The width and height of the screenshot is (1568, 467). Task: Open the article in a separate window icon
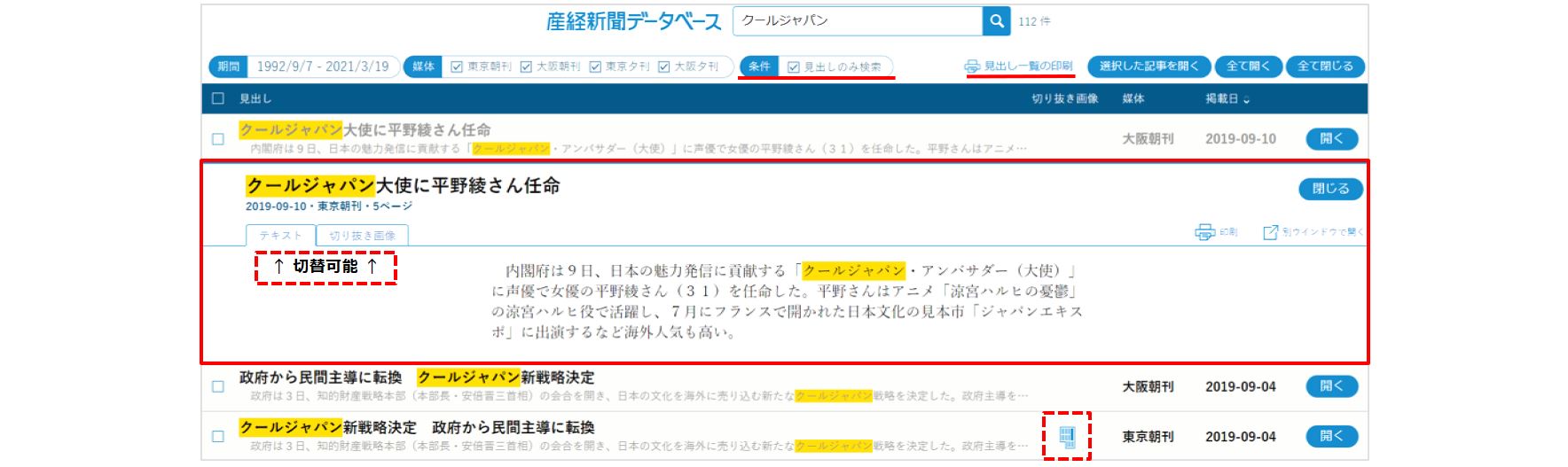tap(1271, 232)
